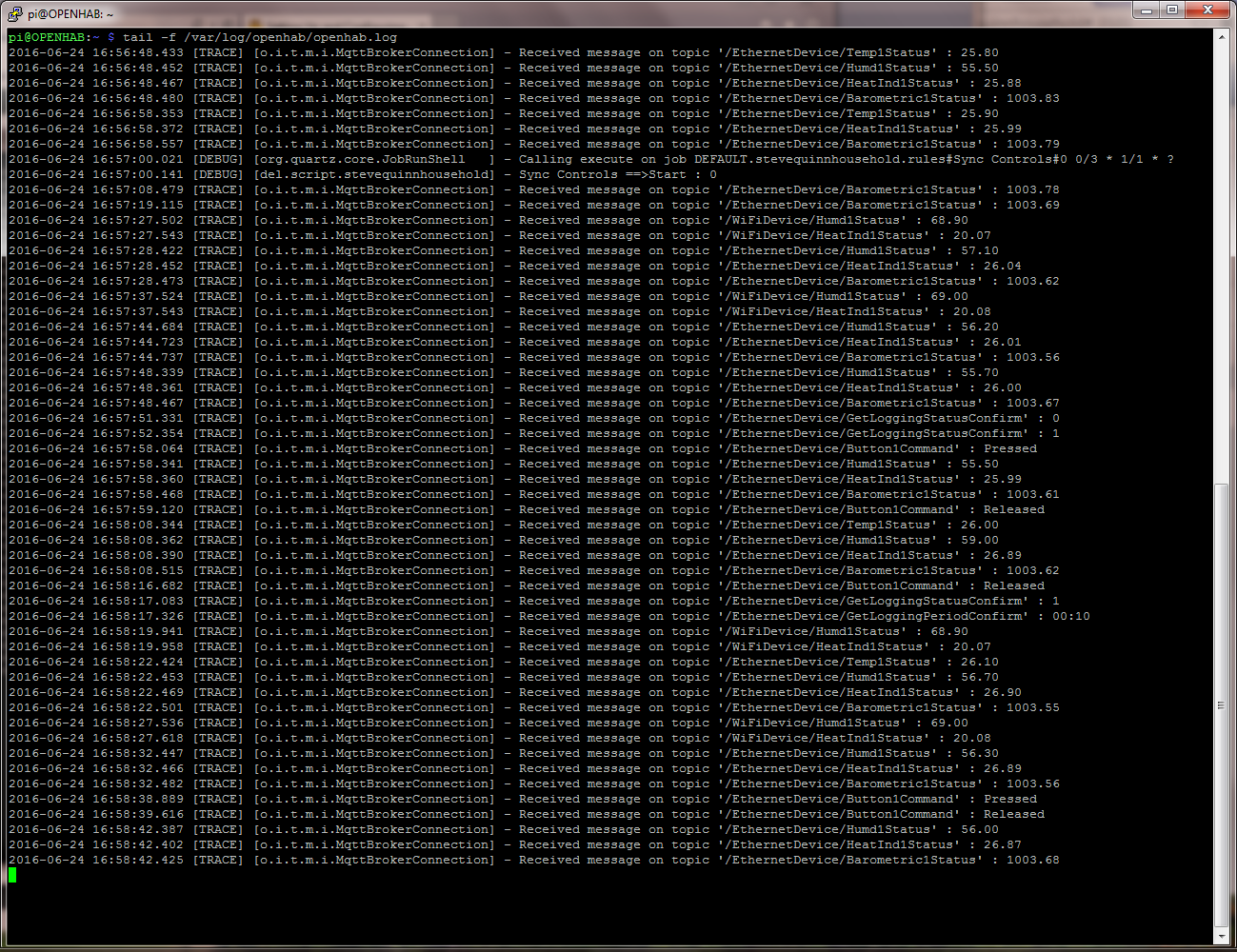Click the GetLoggingStatusConfirm line at 16:57:52.354
Image resolution: width=1237 pixels, height=952 pixels.
tap(534, 433)
